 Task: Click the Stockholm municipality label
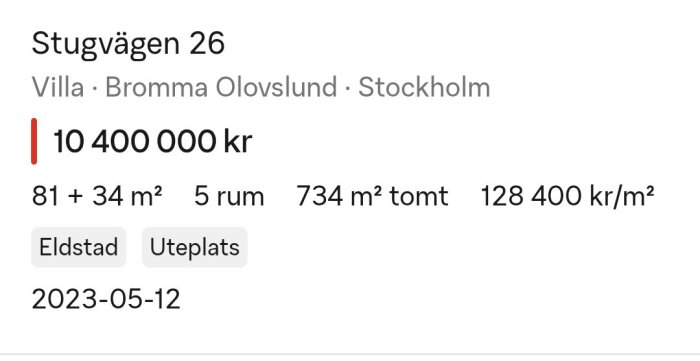click(x=424, y=87)
